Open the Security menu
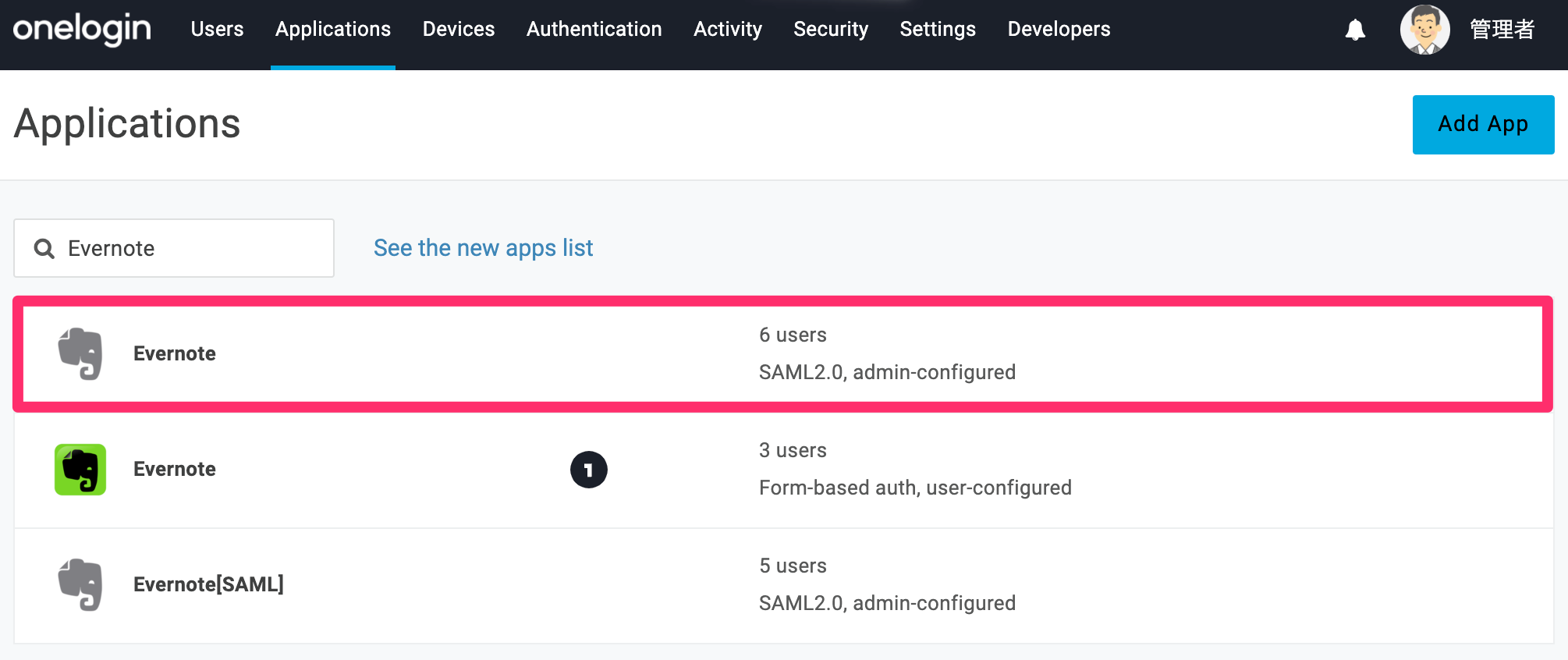Viewport: 1568px width, 660px height. coord(831,29)
